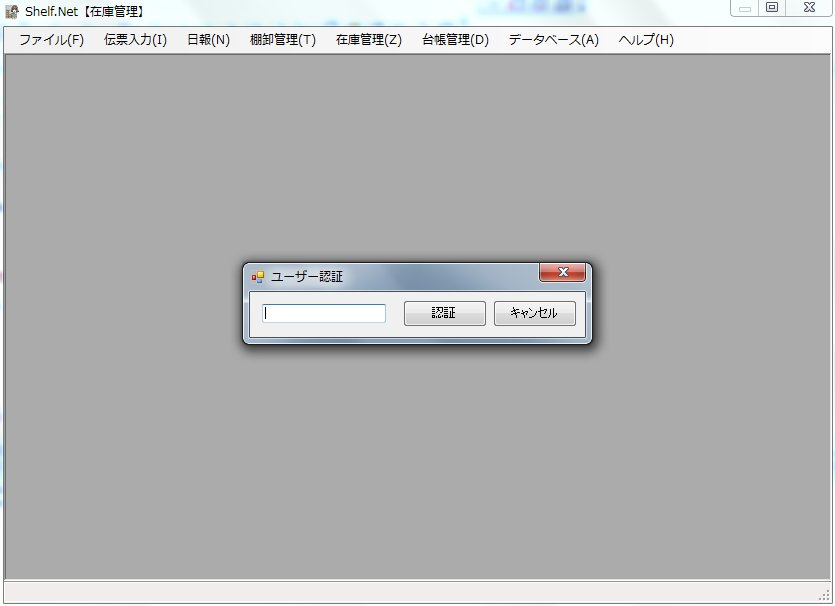The height and width of the screenshot is (606, 835).
Task: Open the 伝票入力(I) menu
Action: [x=135, y=40]
